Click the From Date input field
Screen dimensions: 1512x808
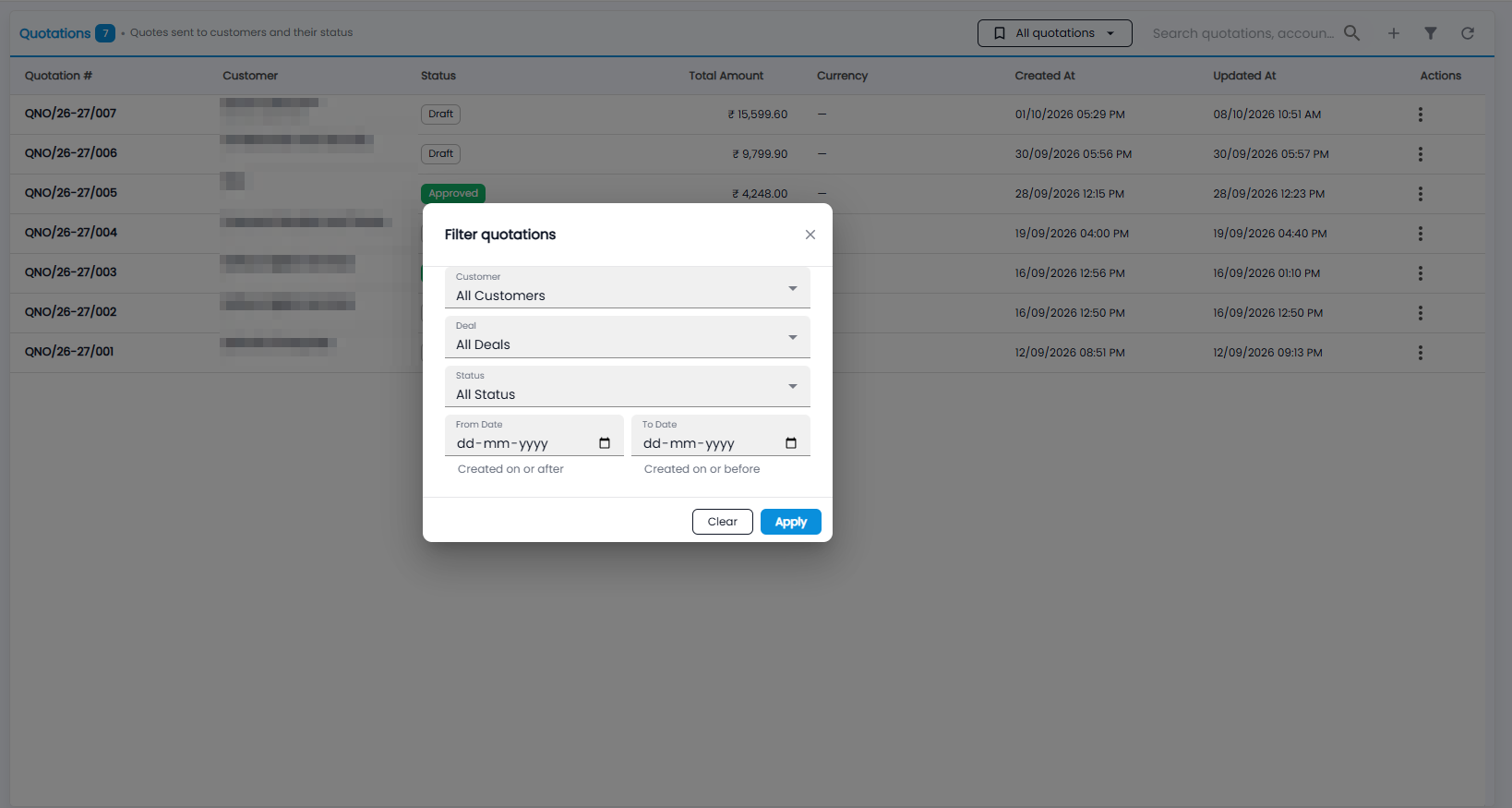[x=534, y=436]
